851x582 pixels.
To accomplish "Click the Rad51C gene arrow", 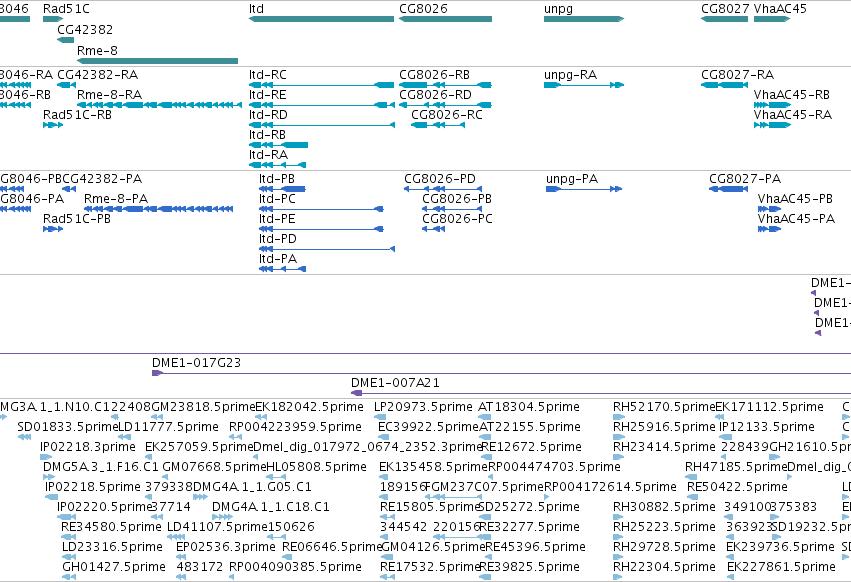I will (53, 19).
